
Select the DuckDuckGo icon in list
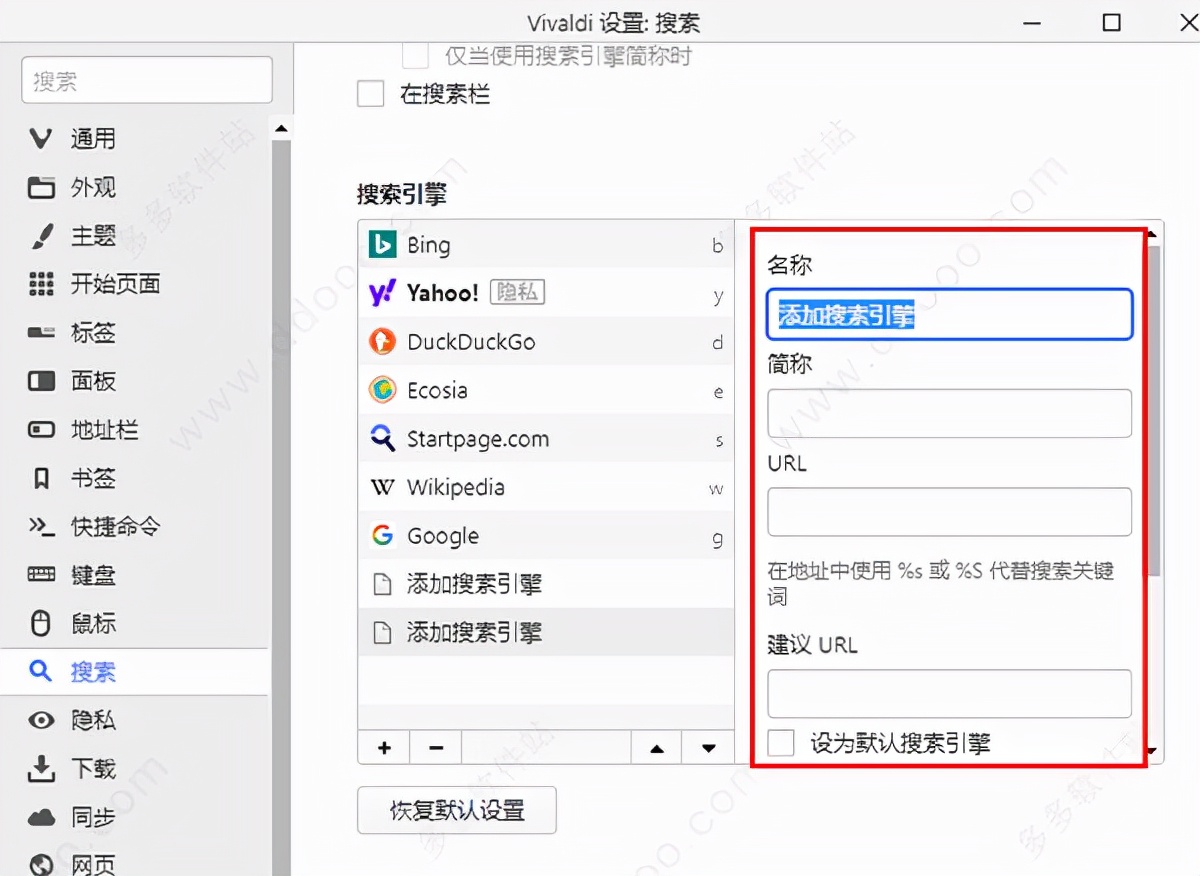(382, 342)
